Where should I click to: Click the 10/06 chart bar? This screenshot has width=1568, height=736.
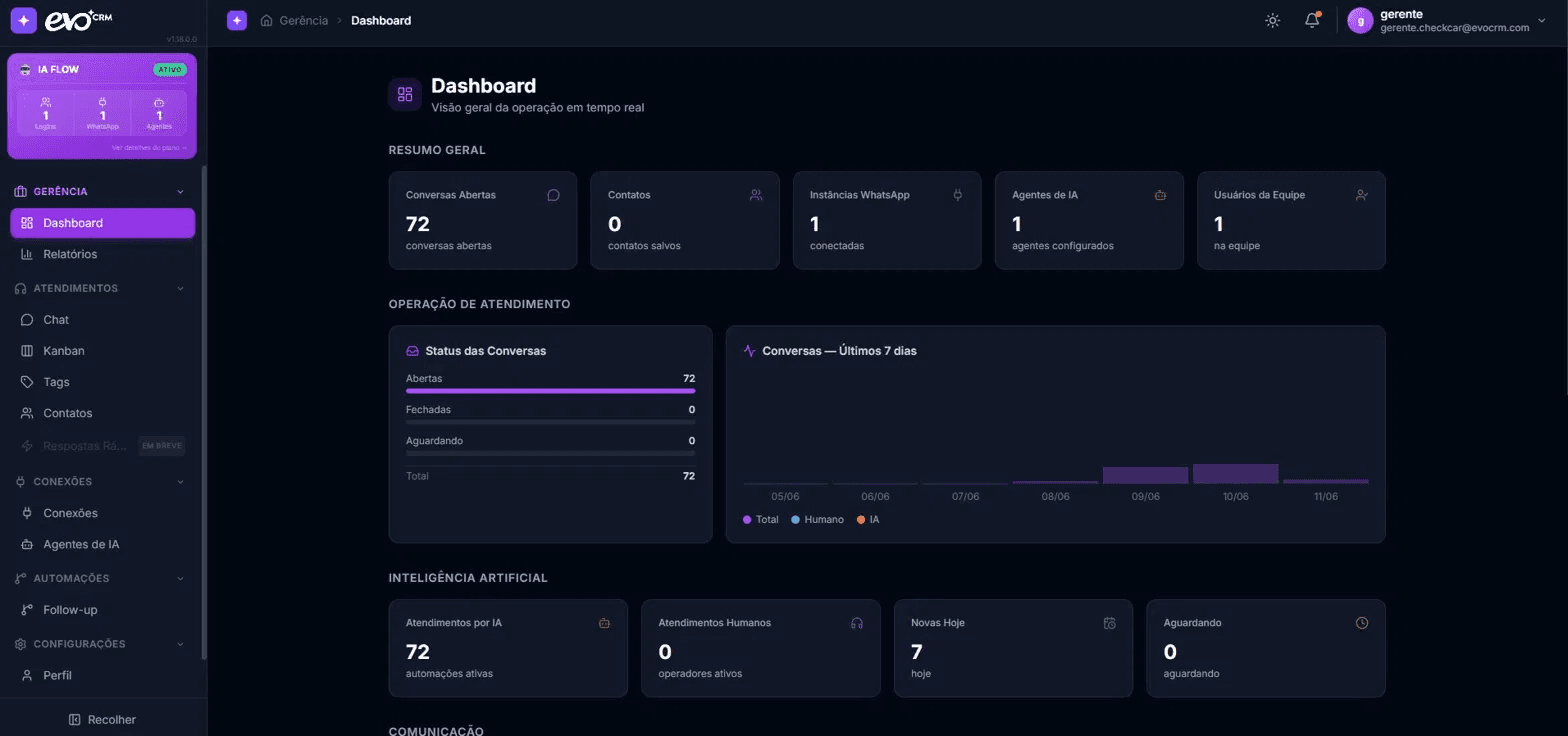click(1235, 474)
